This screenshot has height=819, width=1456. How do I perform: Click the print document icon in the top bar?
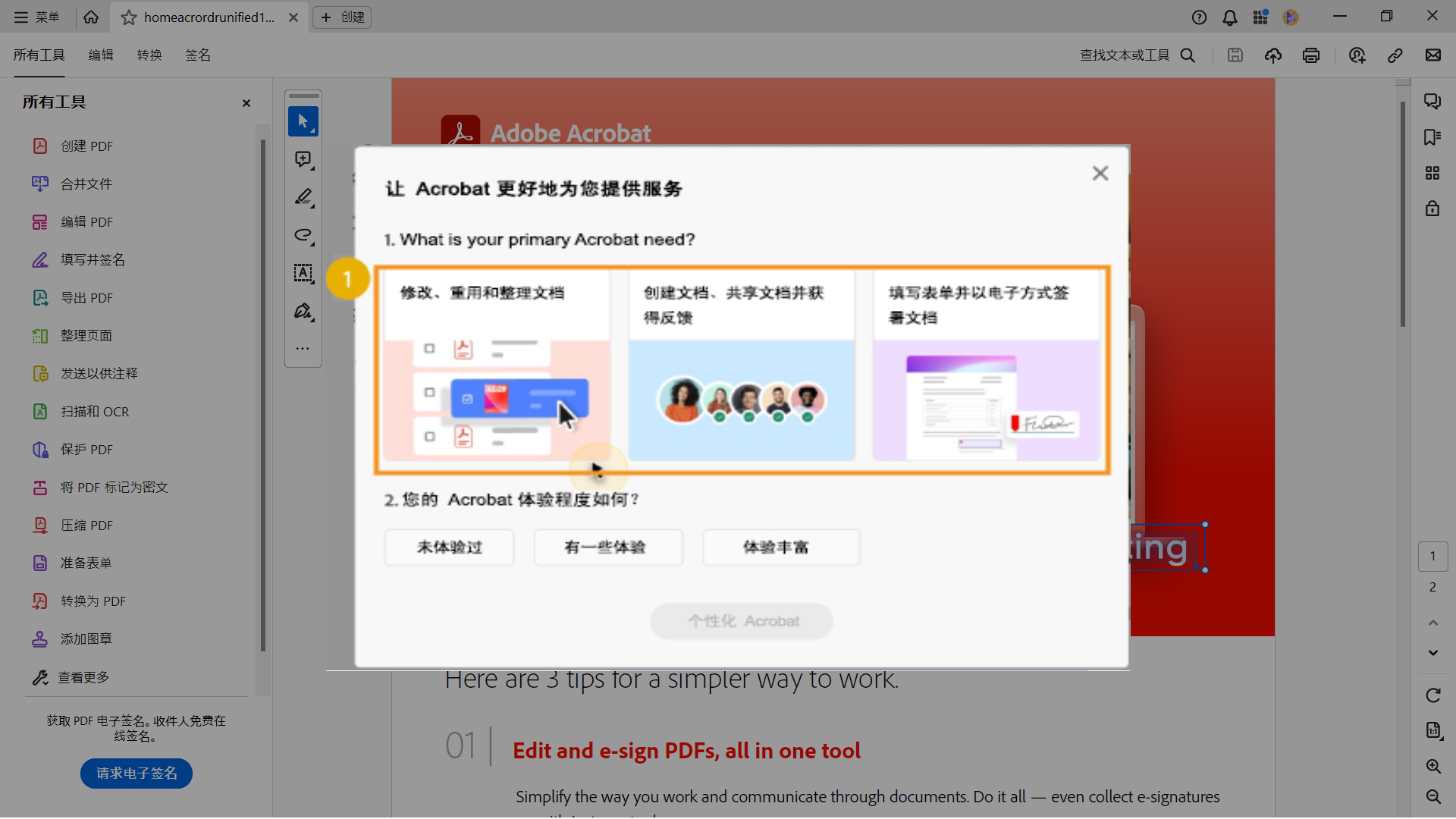(1311, 55)
